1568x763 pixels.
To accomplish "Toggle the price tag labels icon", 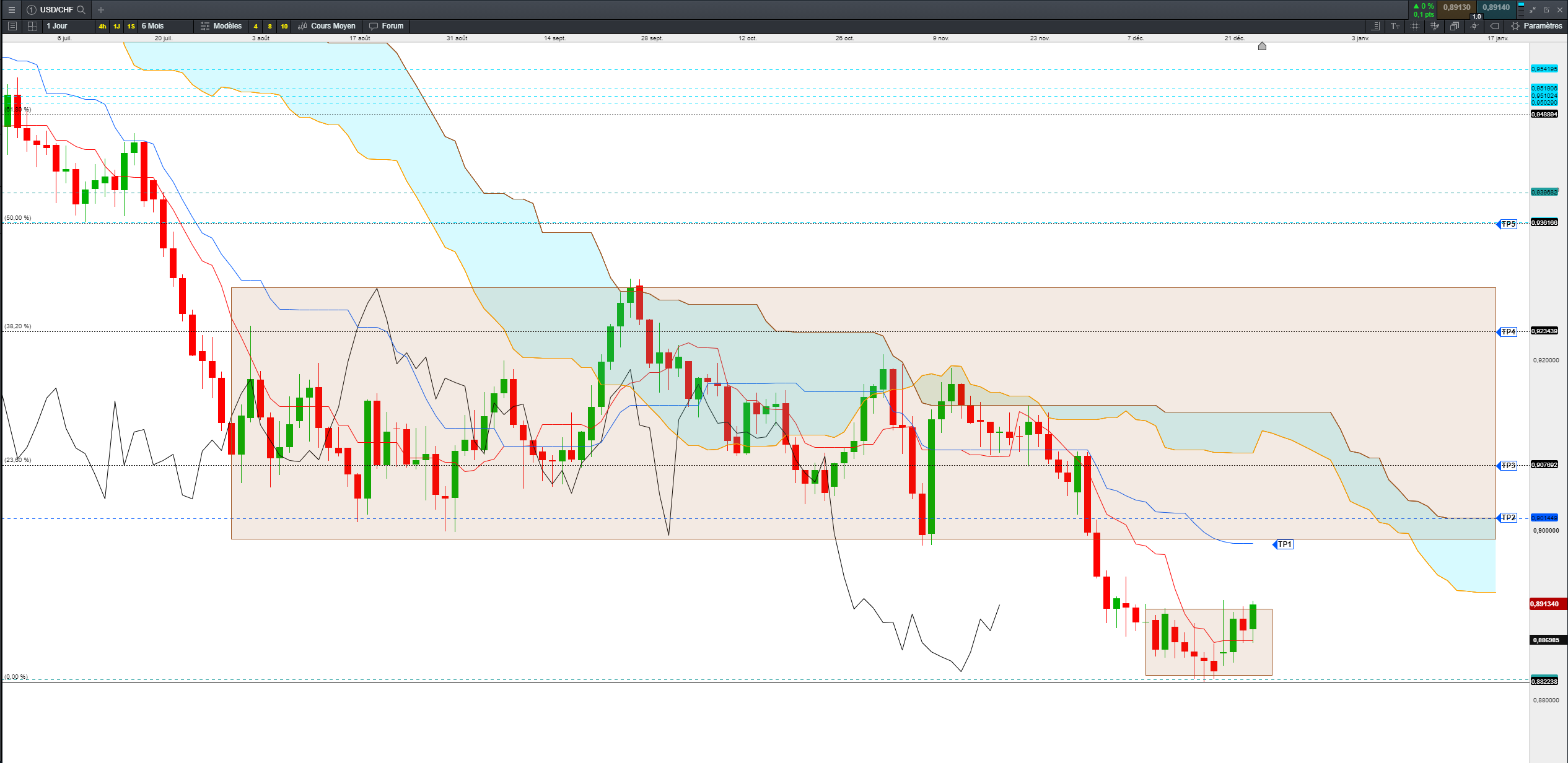I will pyautogui.click(x=1494, y=26).
